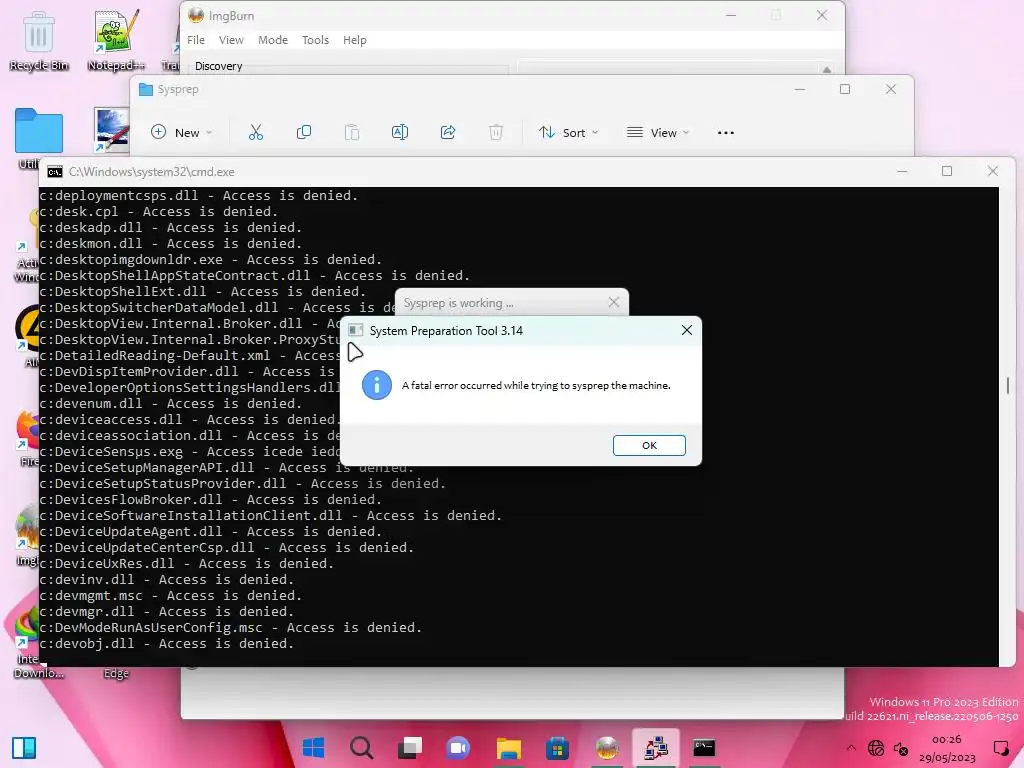Click the cmd.exe title bar icon

coord(55,172)
